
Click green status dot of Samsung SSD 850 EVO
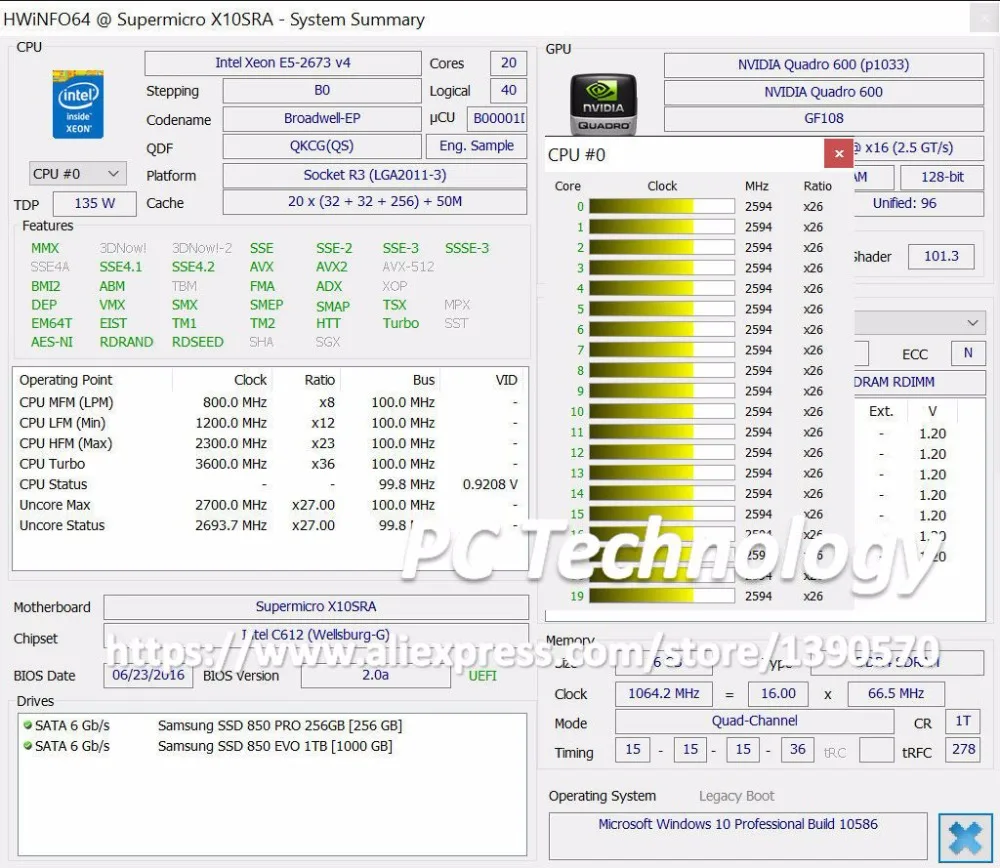[x=27, y=746]
